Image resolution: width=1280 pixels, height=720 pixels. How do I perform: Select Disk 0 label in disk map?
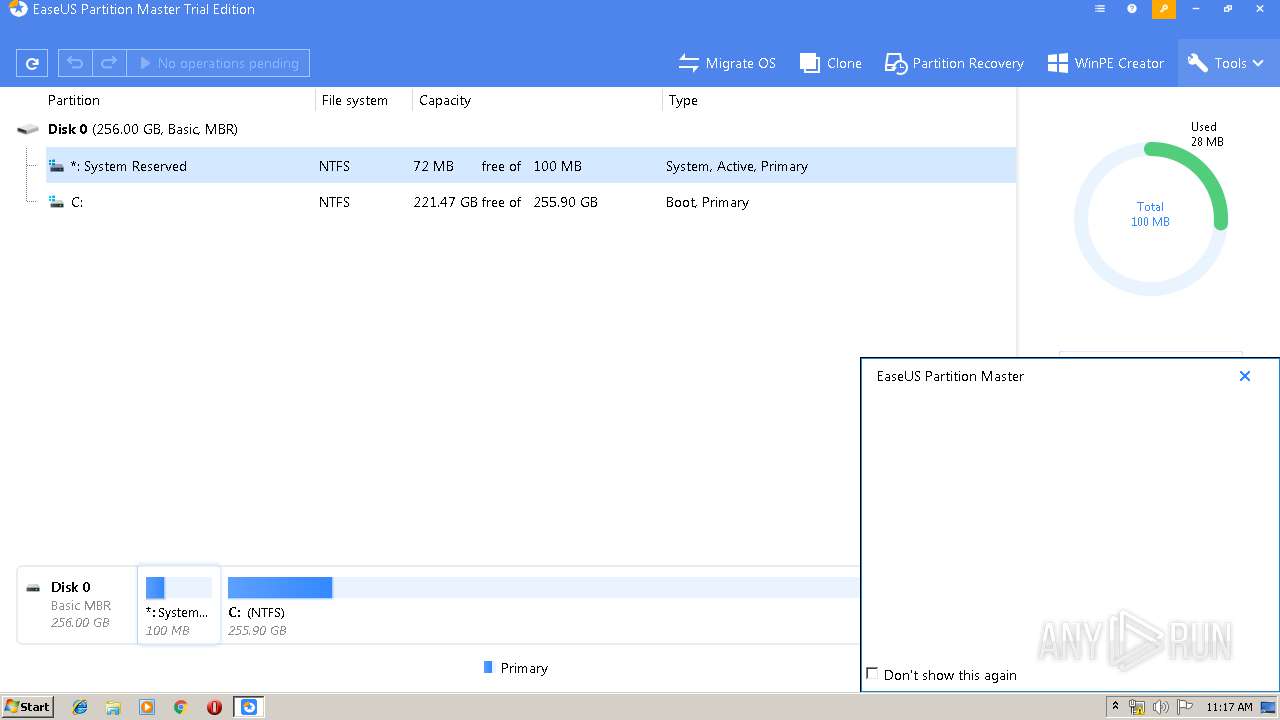click(71, 587)
